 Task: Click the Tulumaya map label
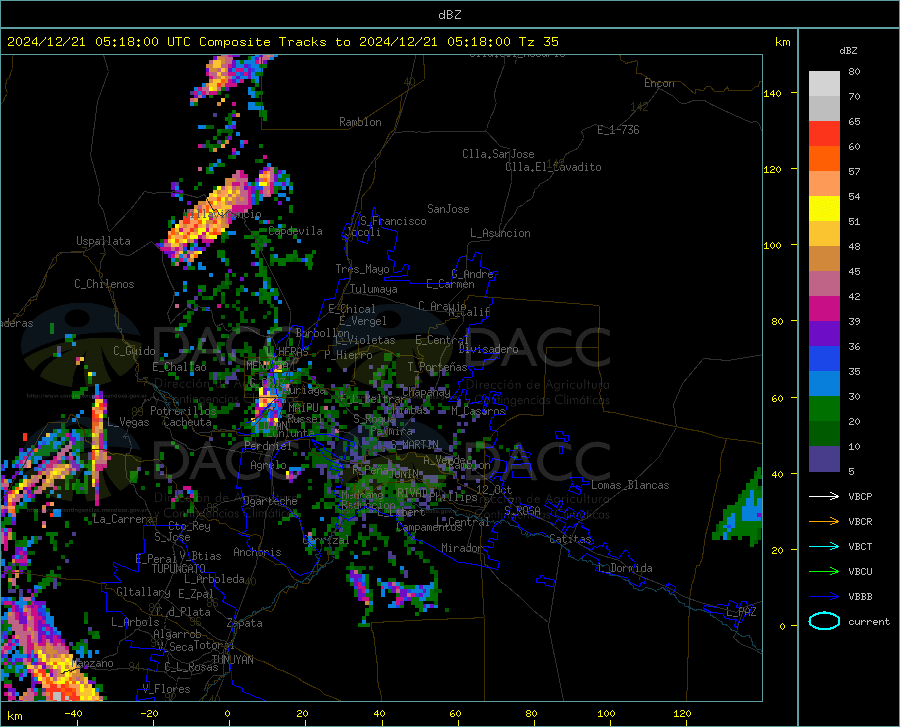coord(374,289)
